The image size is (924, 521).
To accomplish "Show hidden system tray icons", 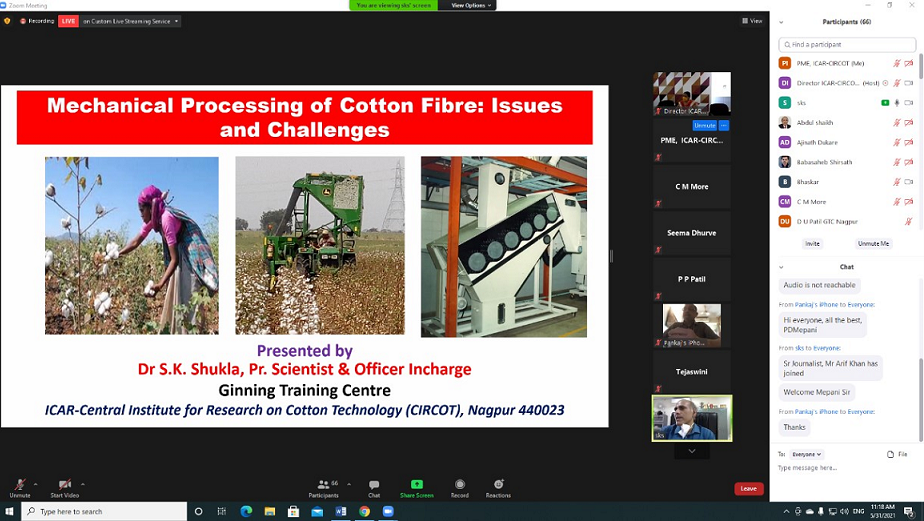I will coord(786,511).
